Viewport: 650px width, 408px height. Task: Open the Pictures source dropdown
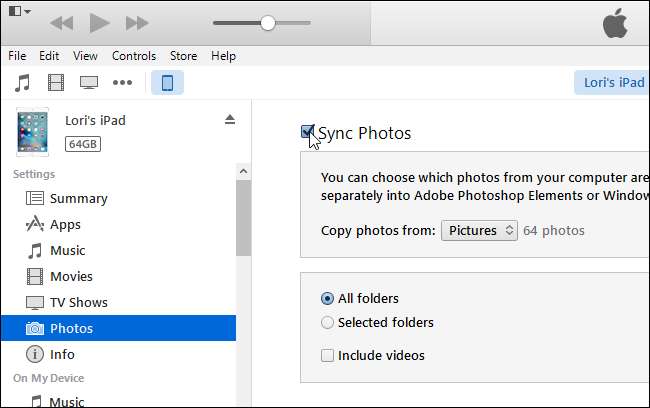[479, 231]
